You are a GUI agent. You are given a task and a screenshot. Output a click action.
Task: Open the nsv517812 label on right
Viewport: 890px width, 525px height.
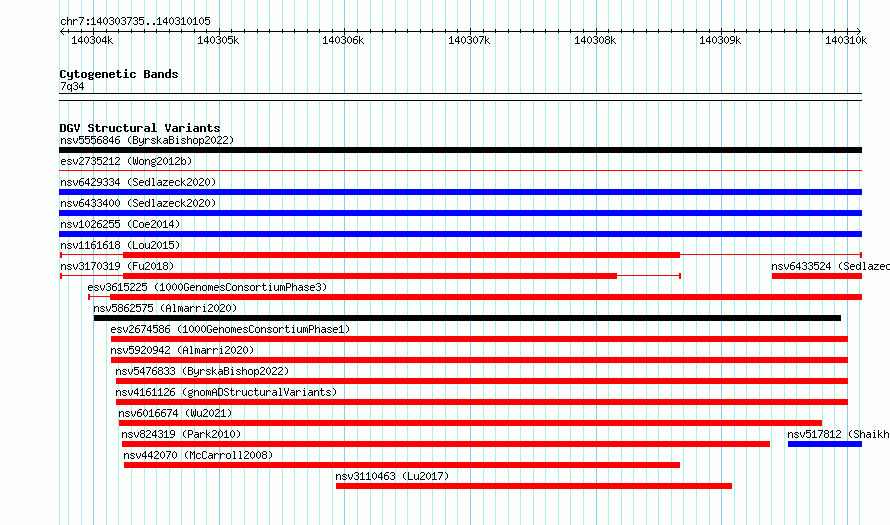click(x=838, y=434)
